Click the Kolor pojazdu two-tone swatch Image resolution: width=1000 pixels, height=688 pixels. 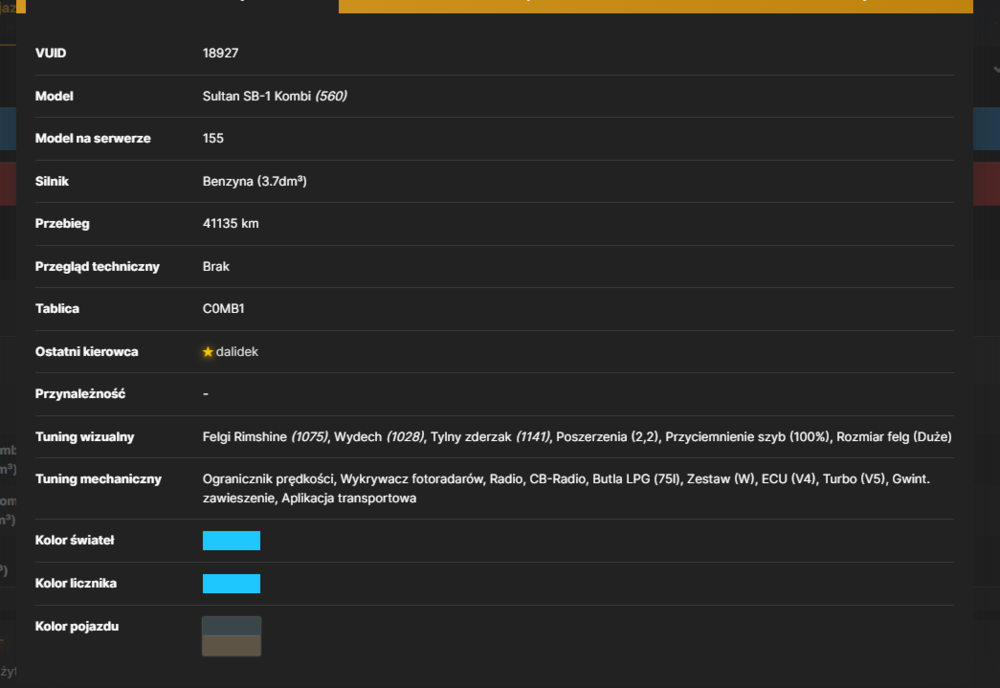pyautogui.click(x=232, y=636)
